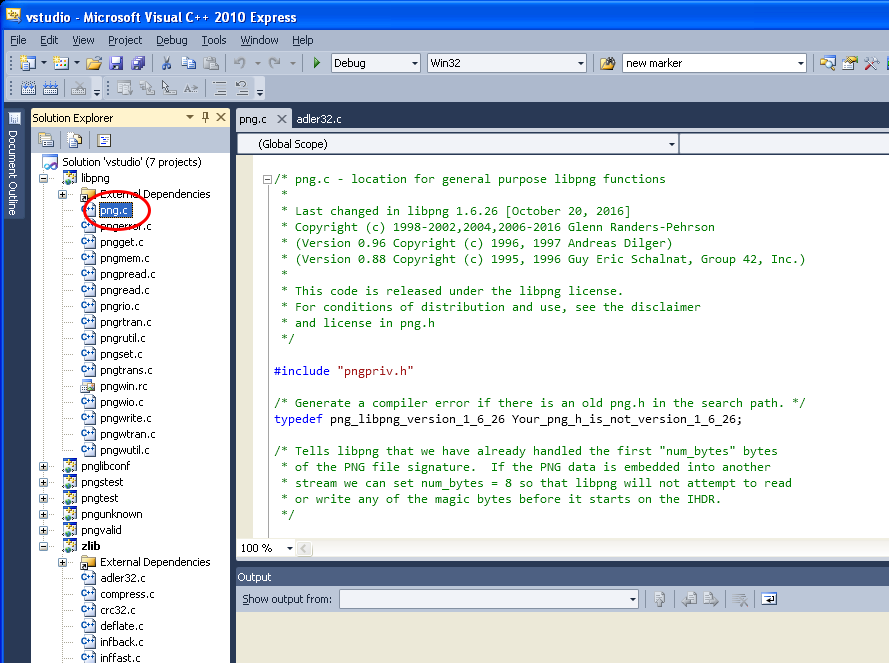Select pngwin.rc resource file
The image size is (889, 663).
coord(124,386)
